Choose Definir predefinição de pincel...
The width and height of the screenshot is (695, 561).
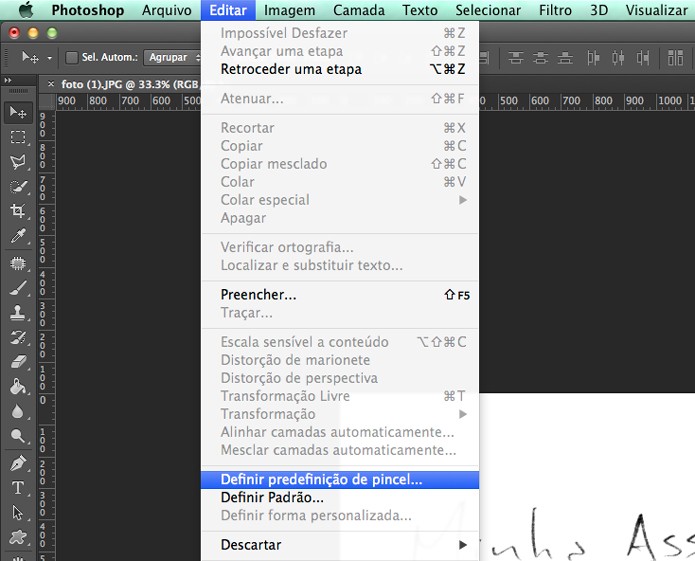(x=340, y=479)
